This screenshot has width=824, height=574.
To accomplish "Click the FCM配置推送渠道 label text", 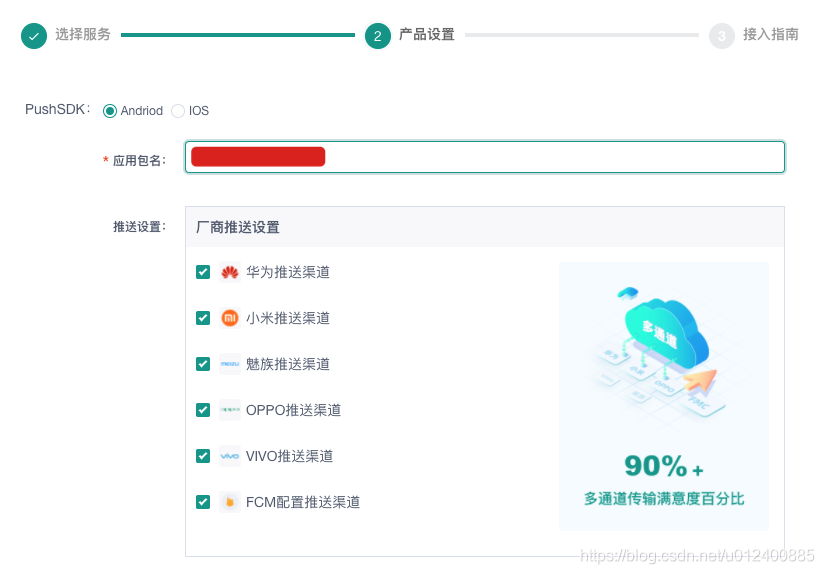I will [303, 502].
